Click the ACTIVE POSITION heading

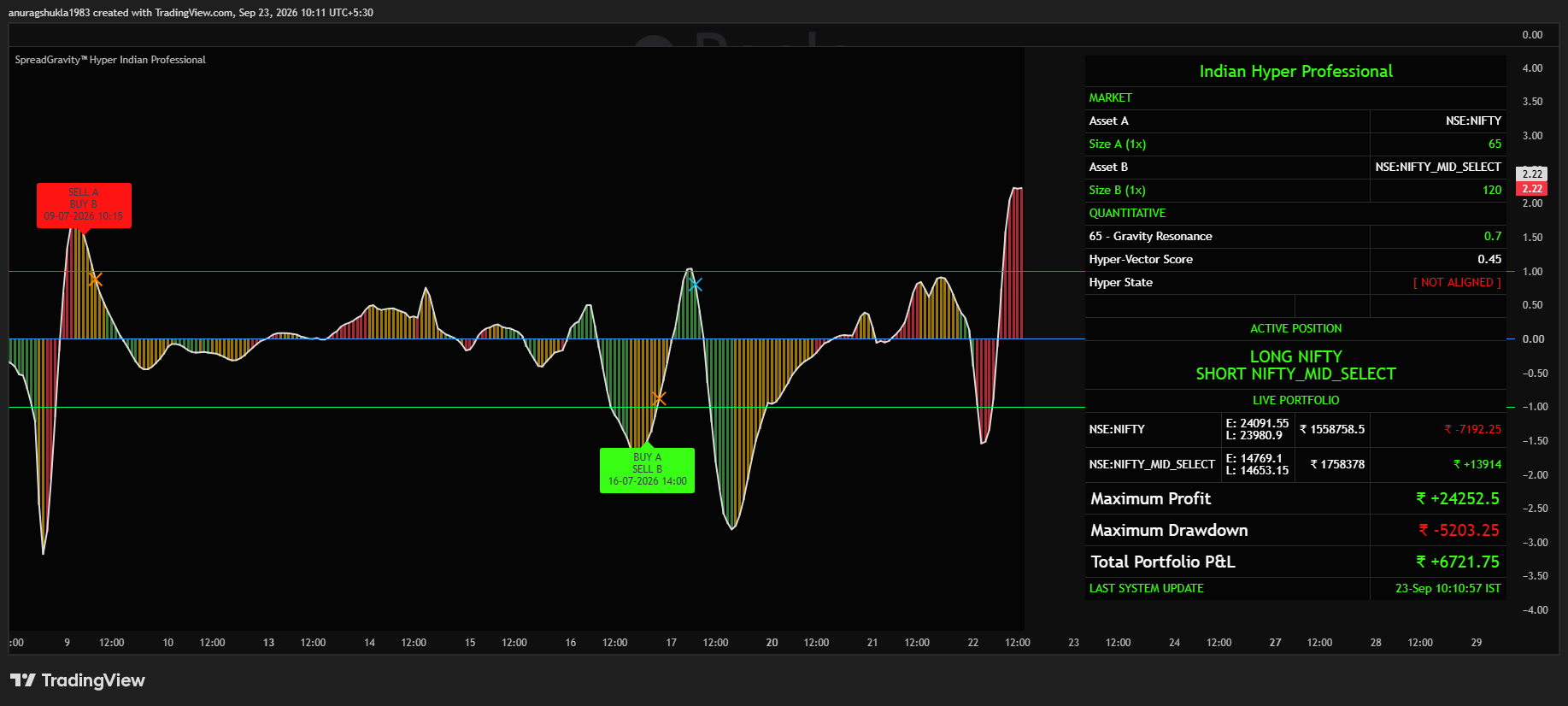1295,329
